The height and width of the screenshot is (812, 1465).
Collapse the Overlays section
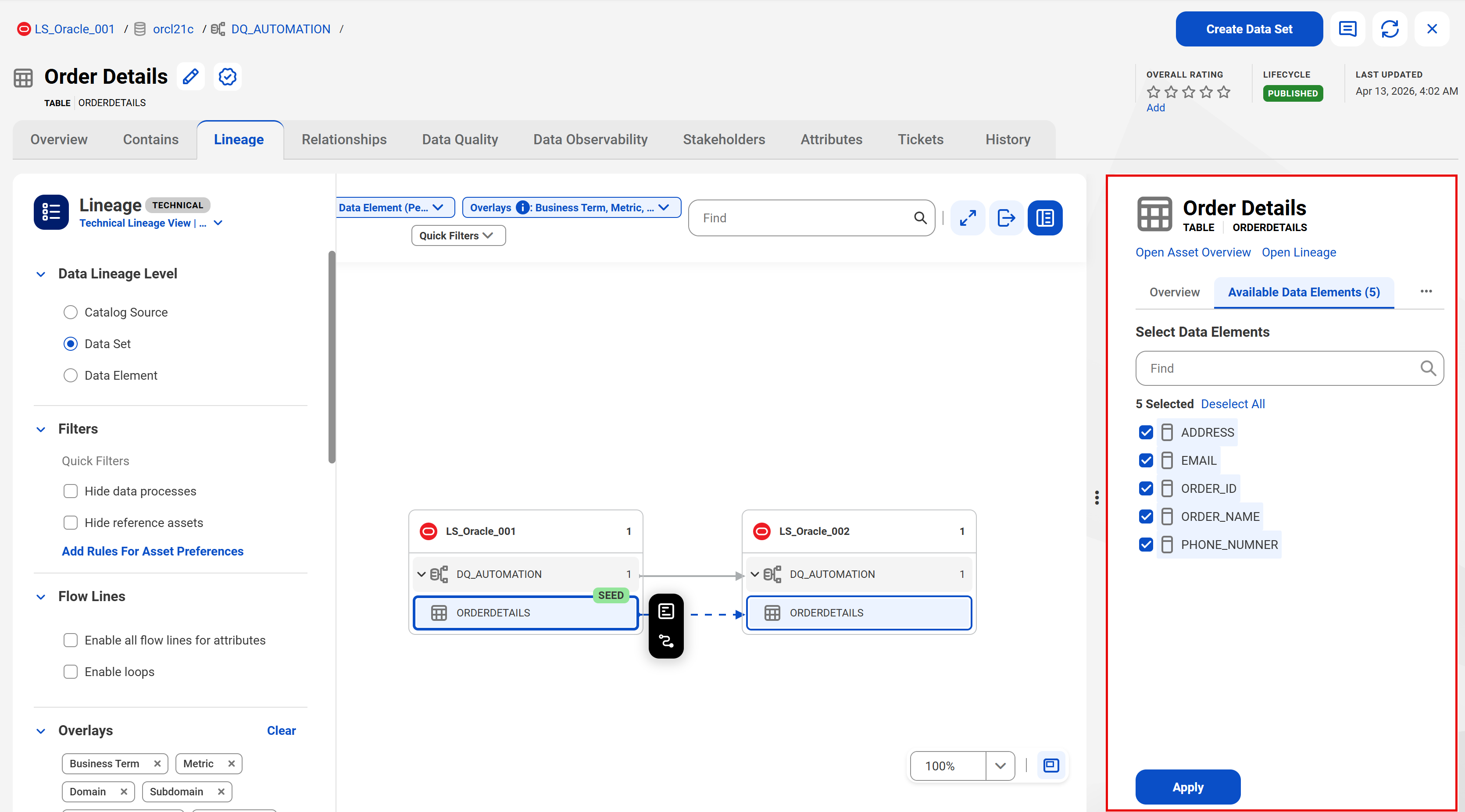41,731
